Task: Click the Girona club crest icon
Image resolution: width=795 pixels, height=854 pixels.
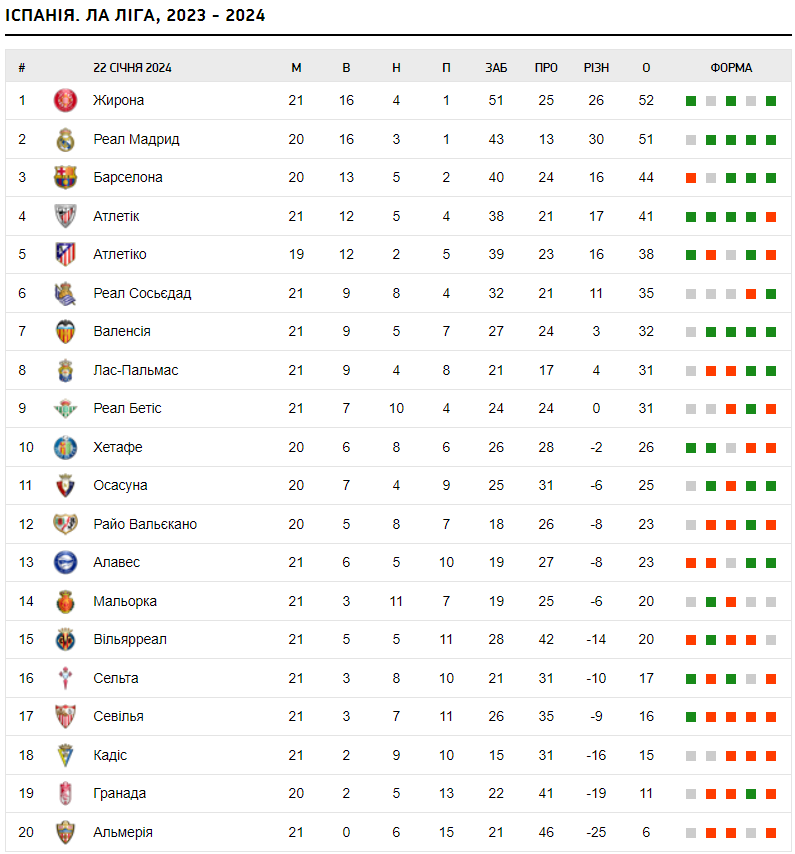Action: (65, 100)
